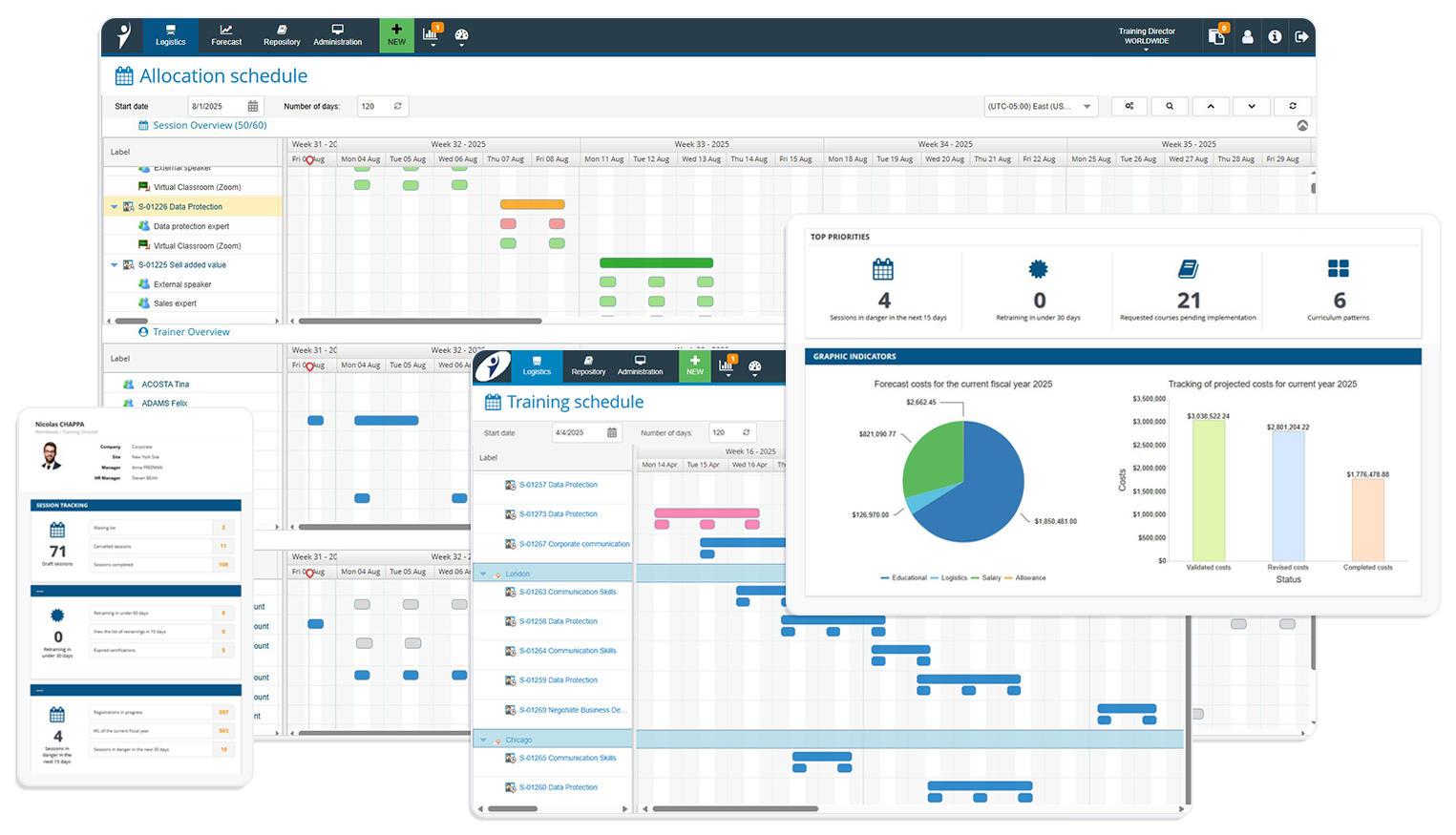Viewport: 1456px width, 835px height.
Task: Click green NEW button in Allocation schedule window
Action: click(396, 35)
